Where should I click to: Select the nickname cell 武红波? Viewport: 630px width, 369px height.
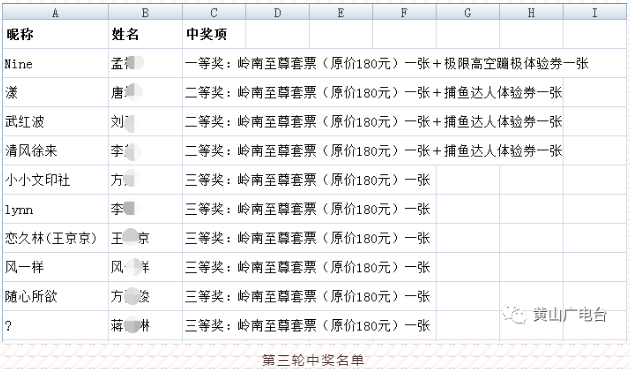55,121
